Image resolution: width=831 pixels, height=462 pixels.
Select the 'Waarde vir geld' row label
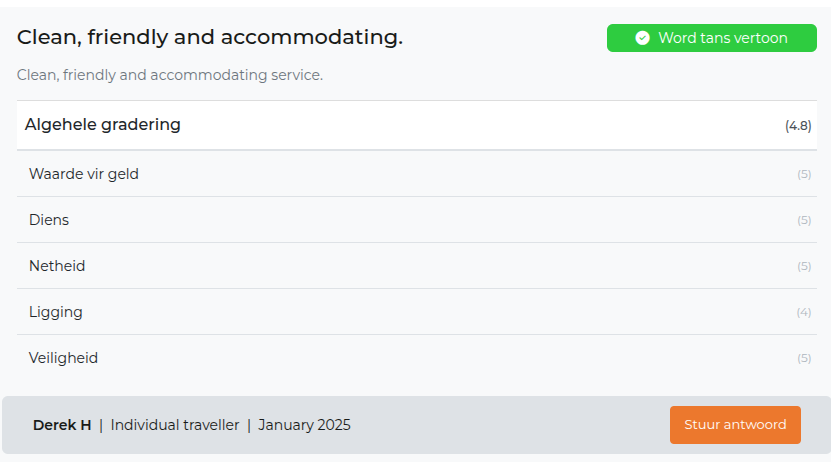[84, 174]
